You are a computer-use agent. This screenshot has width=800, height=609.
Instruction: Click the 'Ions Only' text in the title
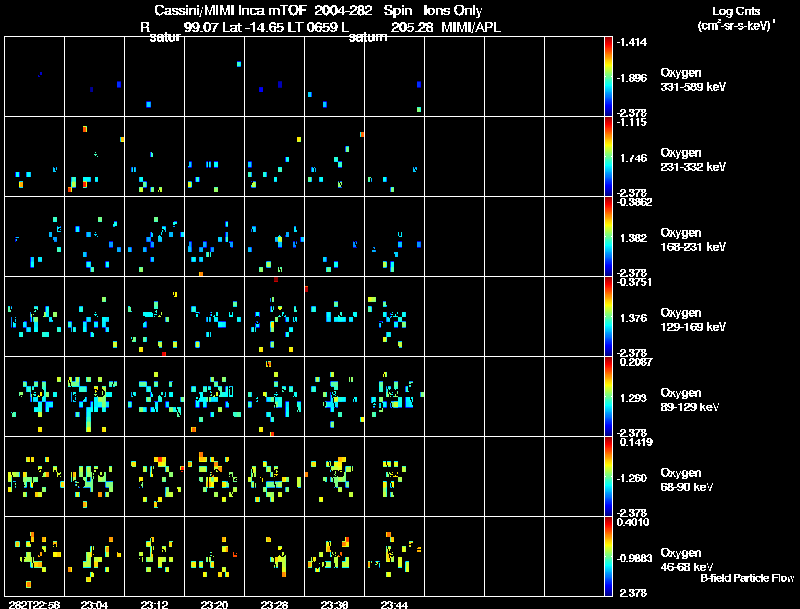pos(453,10)
